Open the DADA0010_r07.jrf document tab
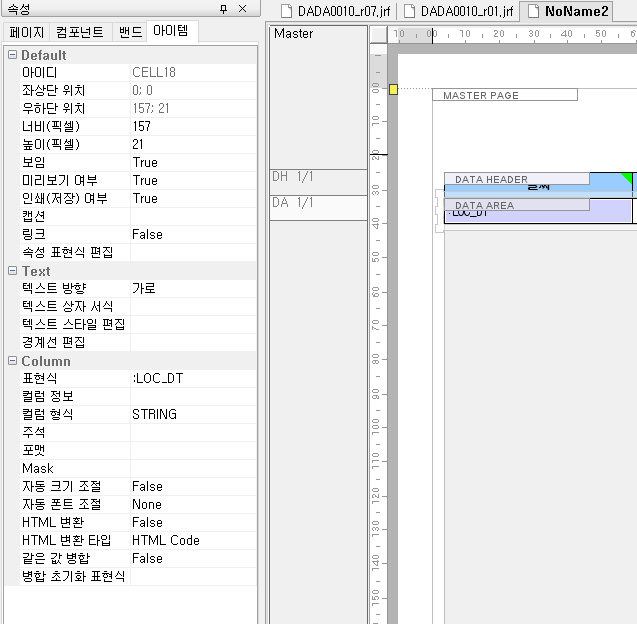Image resolution: width=637 pixels, height=624 pixels. coord(336,11)
